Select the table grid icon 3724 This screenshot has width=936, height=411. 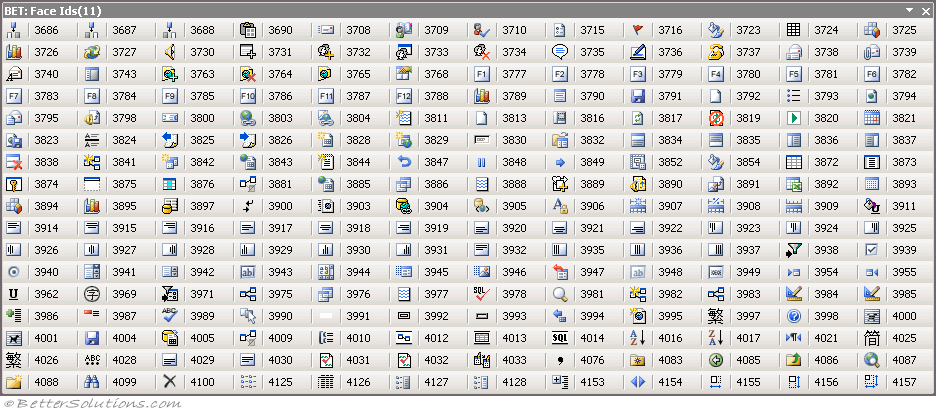click(794, 30)
